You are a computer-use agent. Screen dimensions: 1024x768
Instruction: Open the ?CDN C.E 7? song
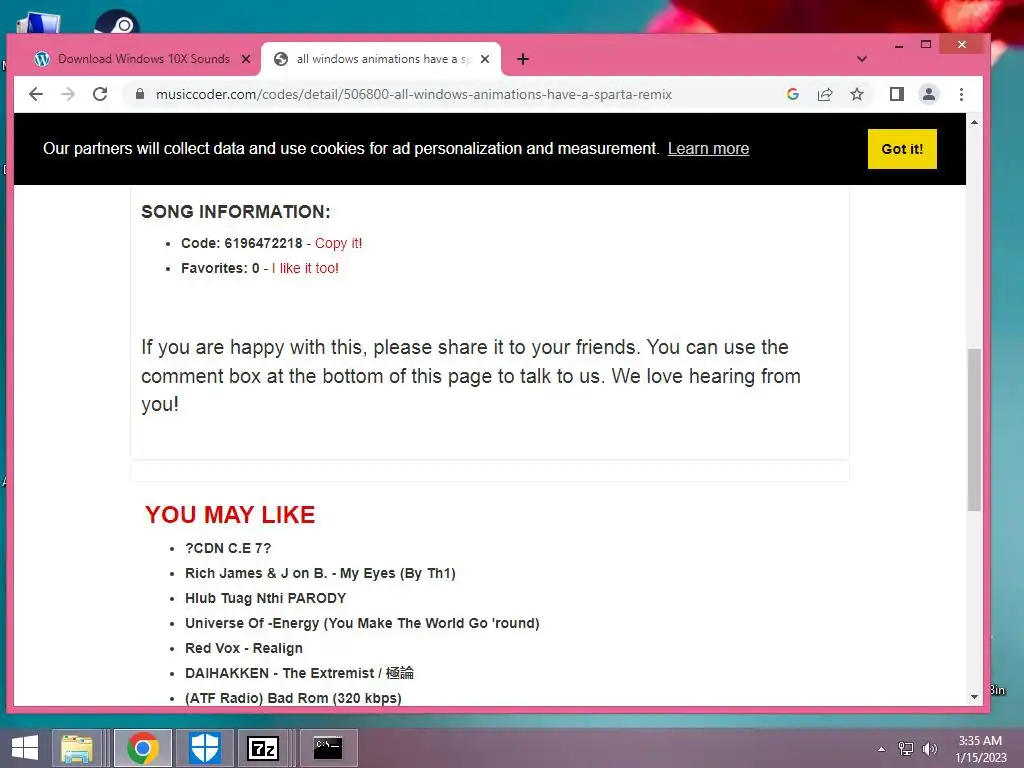coord(228,548)
